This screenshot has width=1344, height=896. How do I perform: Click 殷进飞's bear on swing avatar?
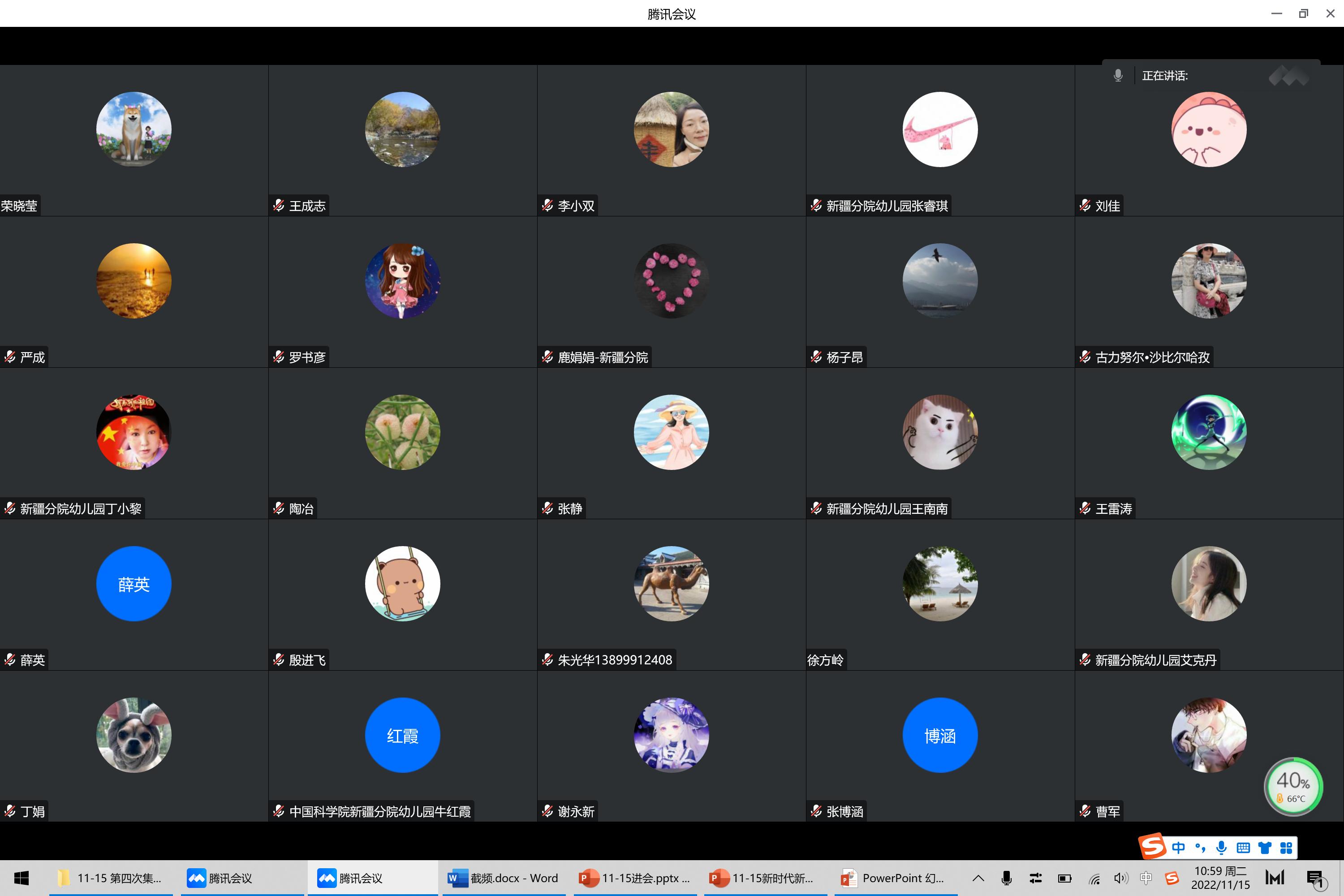pyautogui.click(x=402, y=583)
